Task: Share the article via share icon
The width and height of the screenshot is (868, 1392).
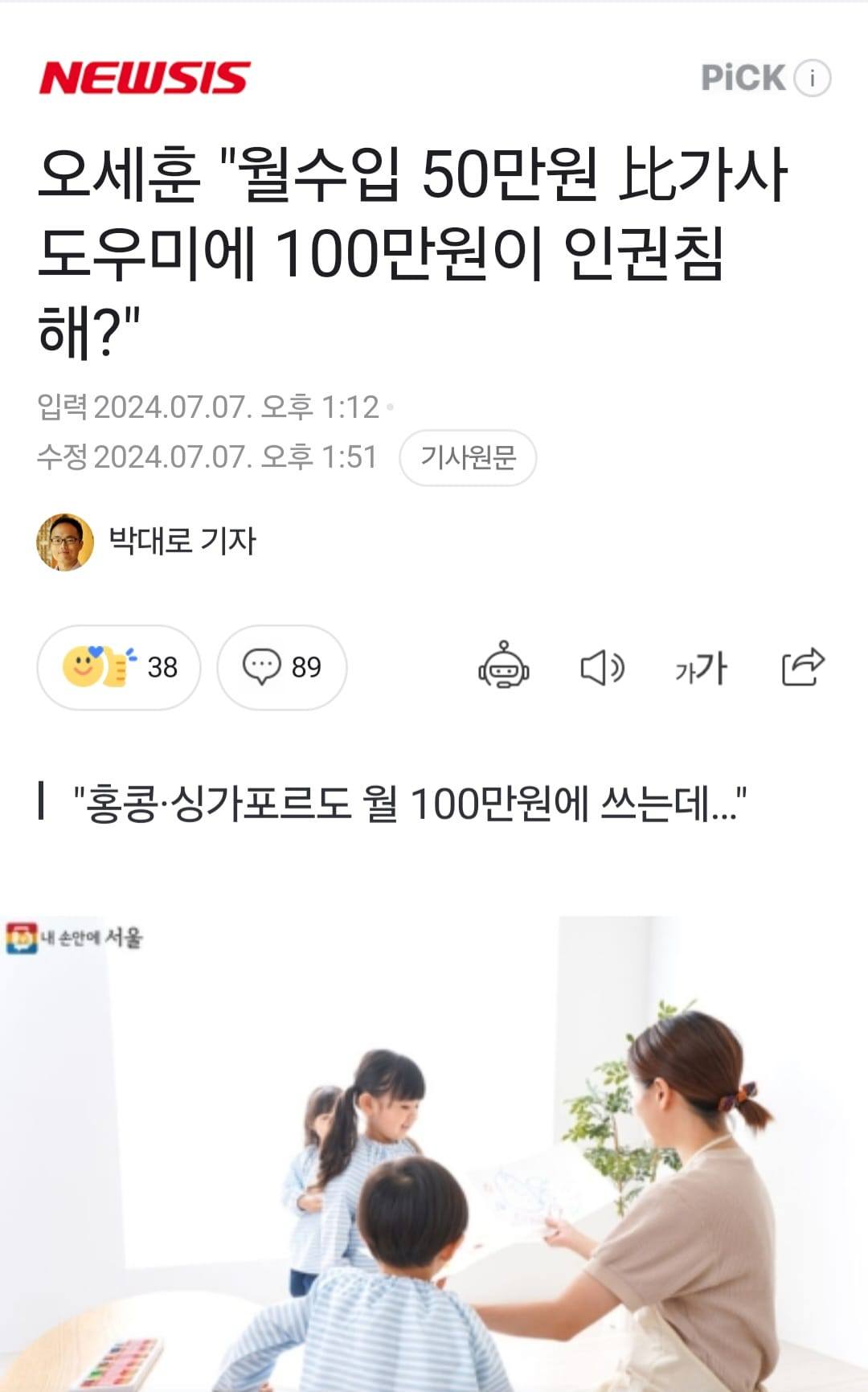Action: [x=803, y=666]
